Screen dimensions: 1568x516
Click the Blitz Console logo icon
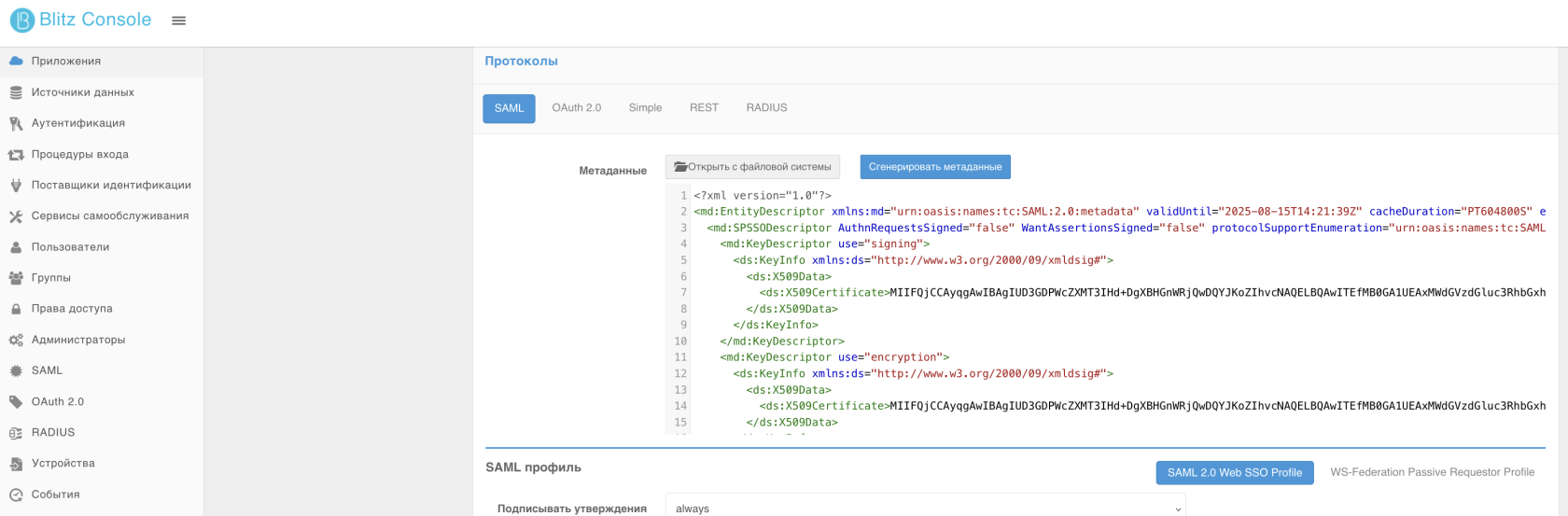21,20
